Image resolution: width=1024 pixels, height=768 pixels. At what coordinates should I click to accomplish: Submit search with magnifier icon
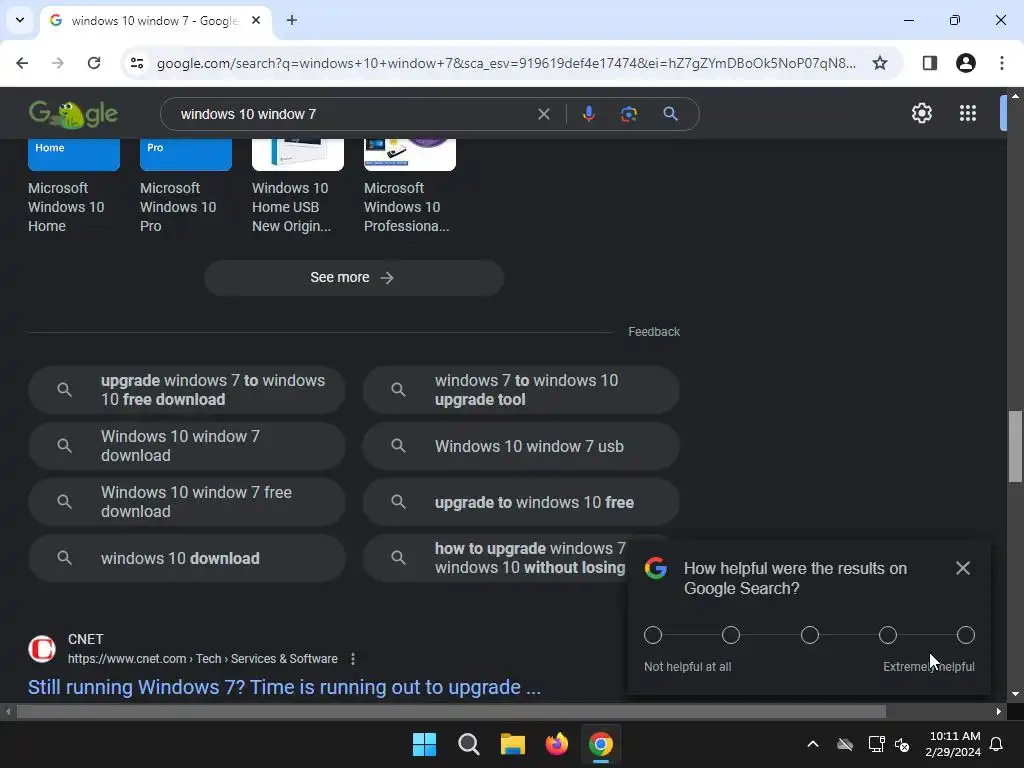[670, 114]
